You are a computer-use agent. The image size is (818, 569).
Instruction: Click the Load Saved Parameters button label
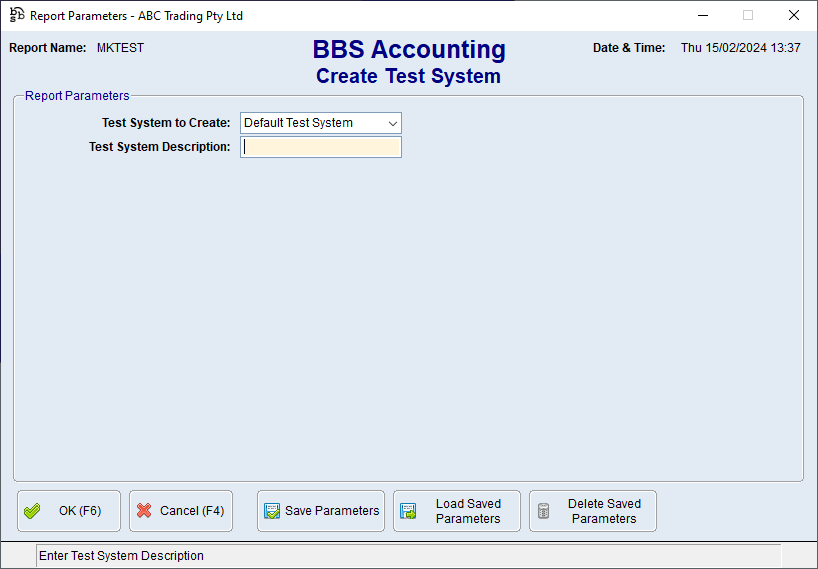pyautogui.click(x=468, y=511)
